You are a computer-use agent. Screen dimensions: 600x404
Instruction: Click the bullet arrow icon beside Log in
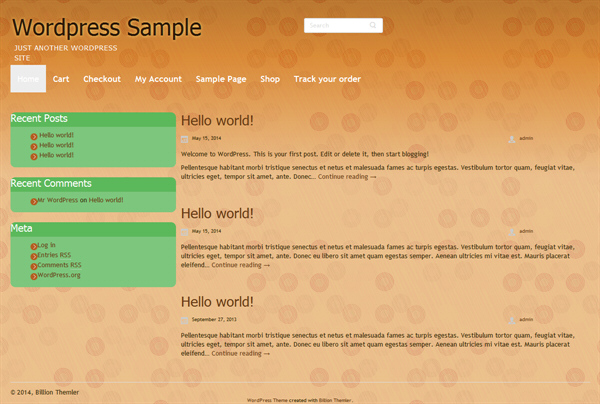pyautogui.click(x=34, y=246)
